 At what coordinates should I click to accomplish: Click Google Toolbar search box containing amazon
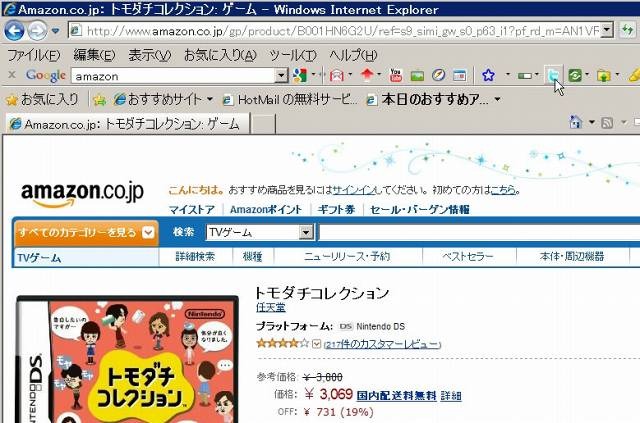(174, 76)
